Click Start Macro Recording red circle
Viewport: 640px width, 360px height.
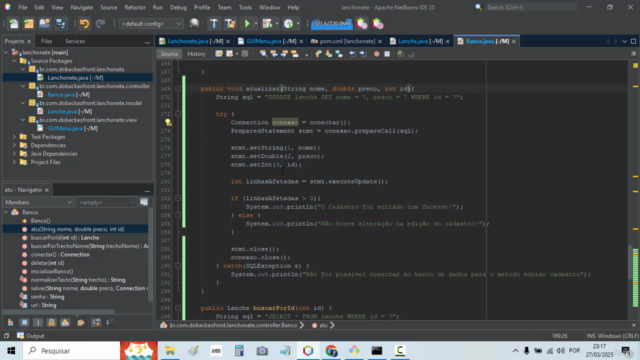click(376, 54)
